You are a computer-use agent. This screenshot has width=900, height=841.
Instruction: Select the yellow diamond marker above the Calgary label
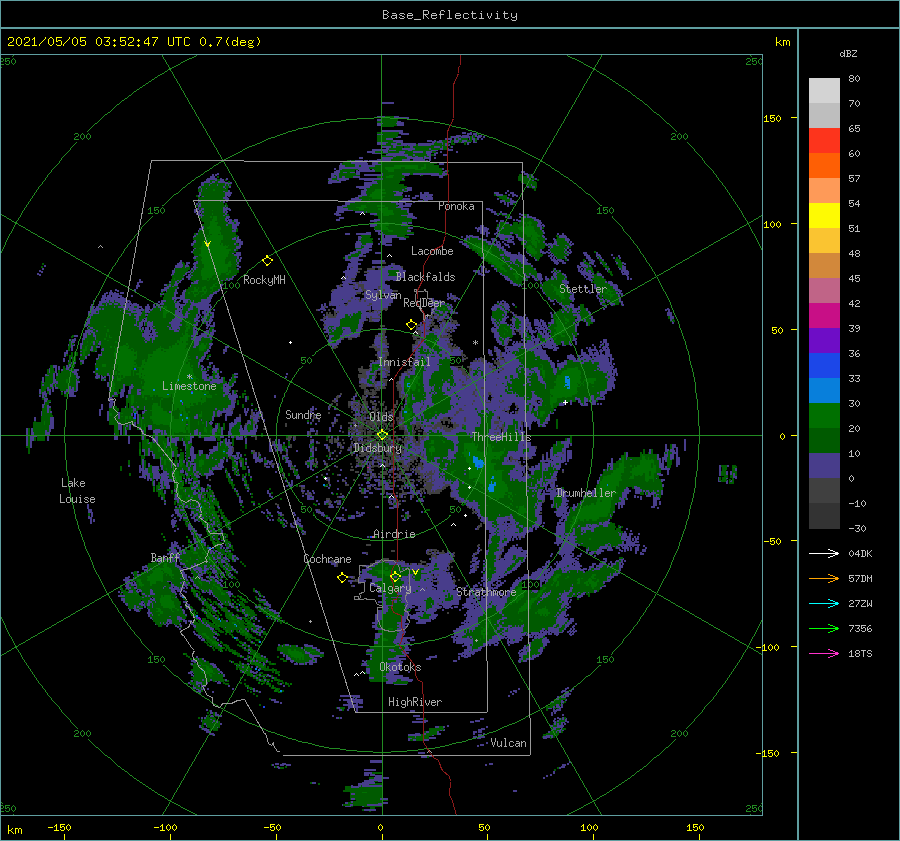395,576
